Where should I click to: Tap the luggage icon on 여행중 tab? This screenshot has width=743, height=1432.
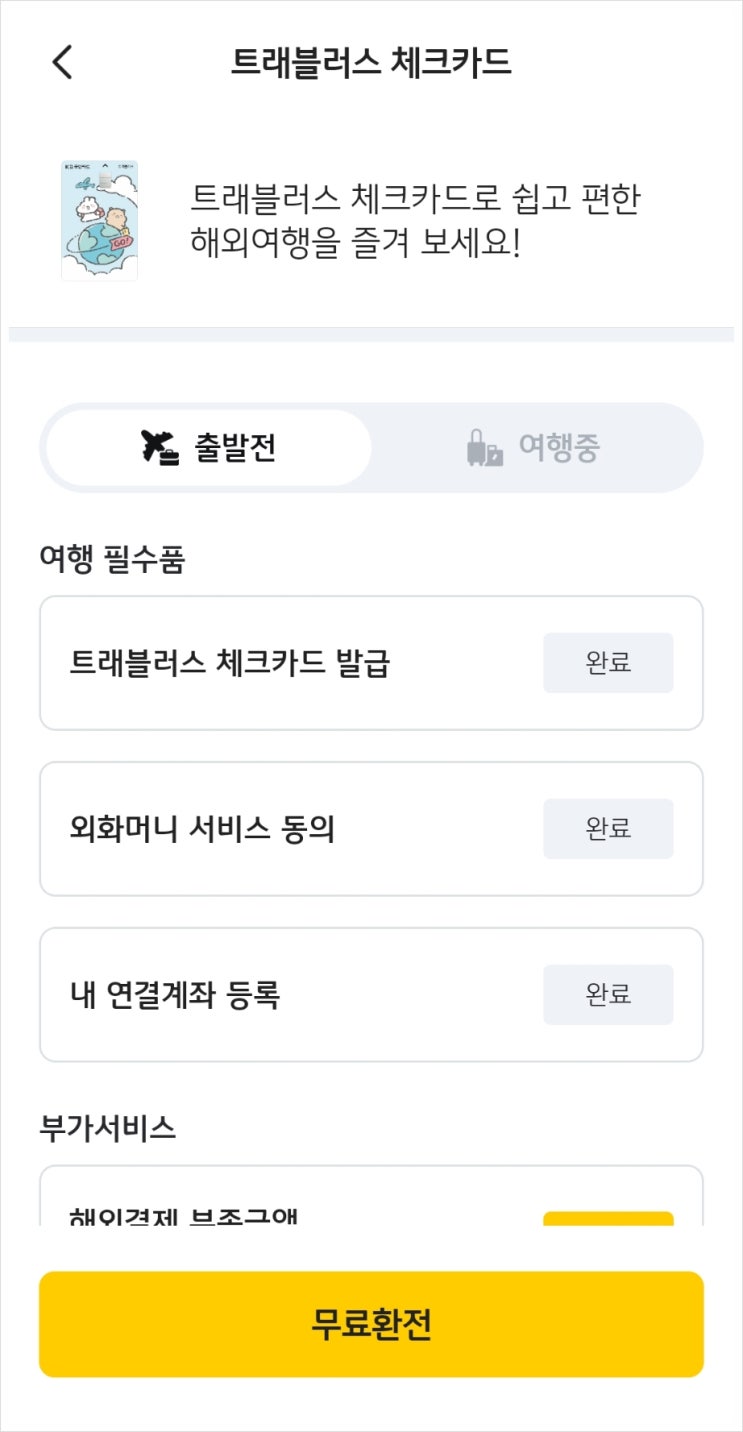coord(485,448)
